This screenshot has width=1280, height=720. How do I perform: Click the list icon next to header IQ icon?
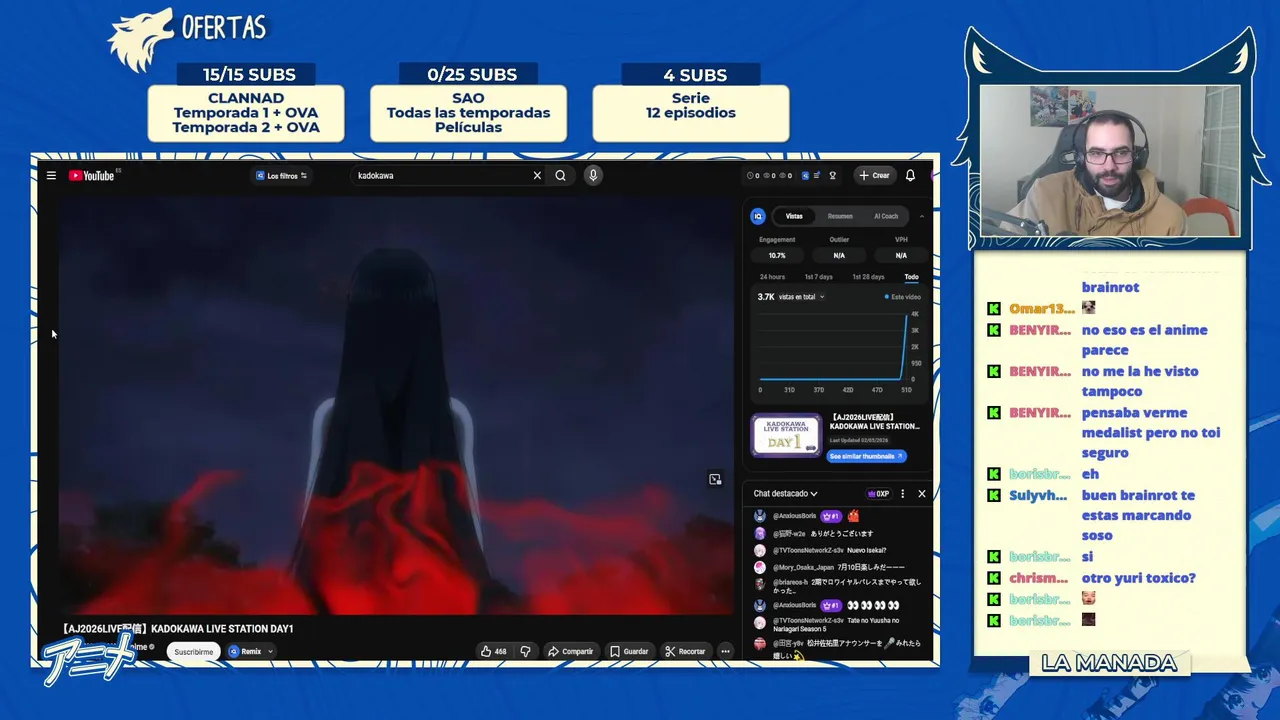816,175
